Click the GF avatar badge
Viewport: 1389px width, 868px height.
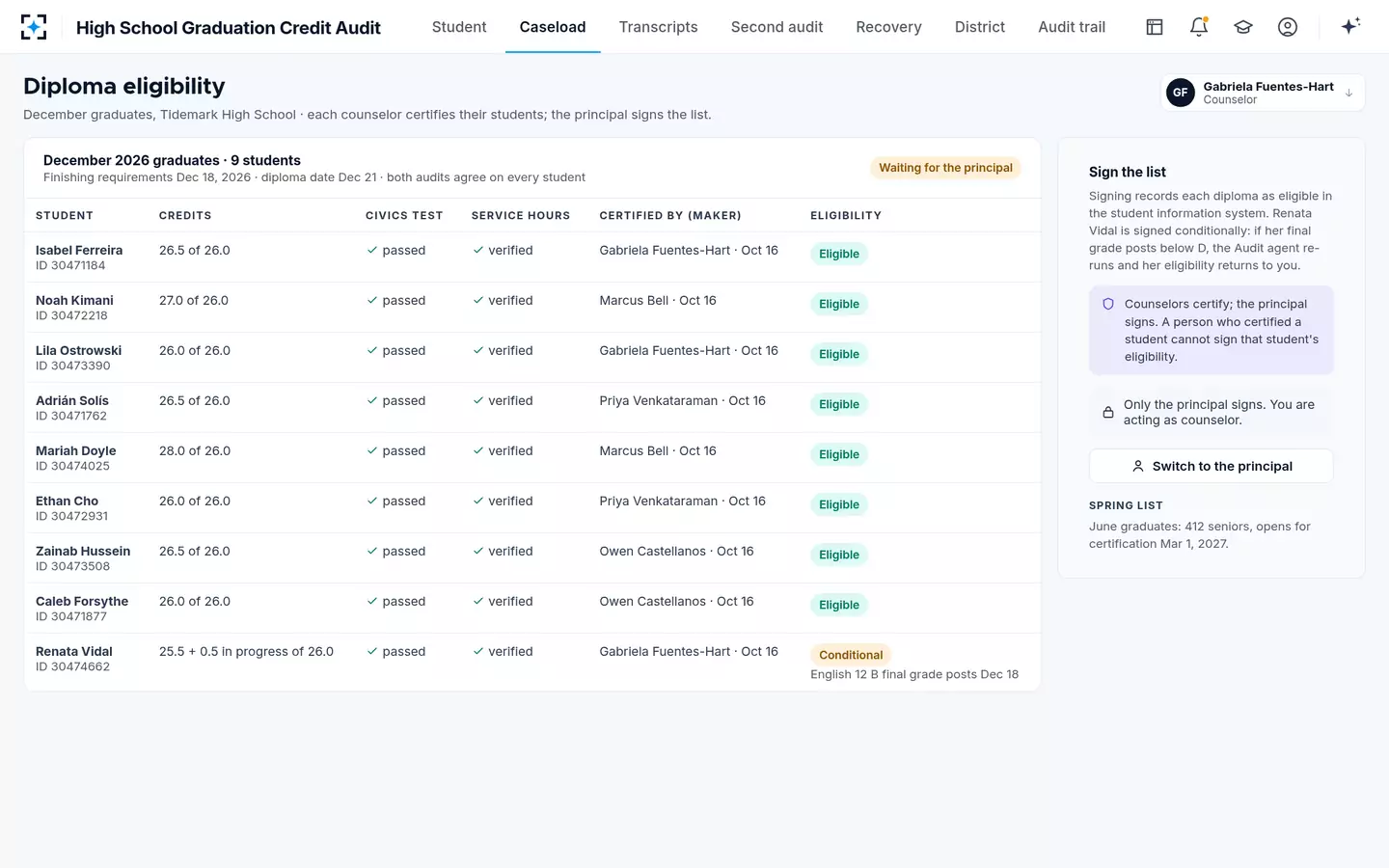tap(1181, 93)
